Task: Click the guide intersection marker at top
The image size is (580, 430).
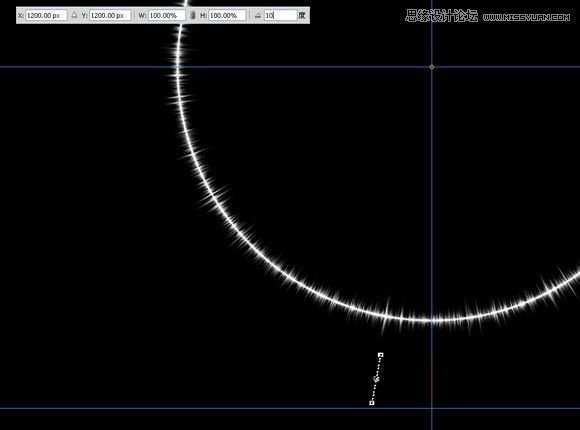Action: (x=432, y=67)
